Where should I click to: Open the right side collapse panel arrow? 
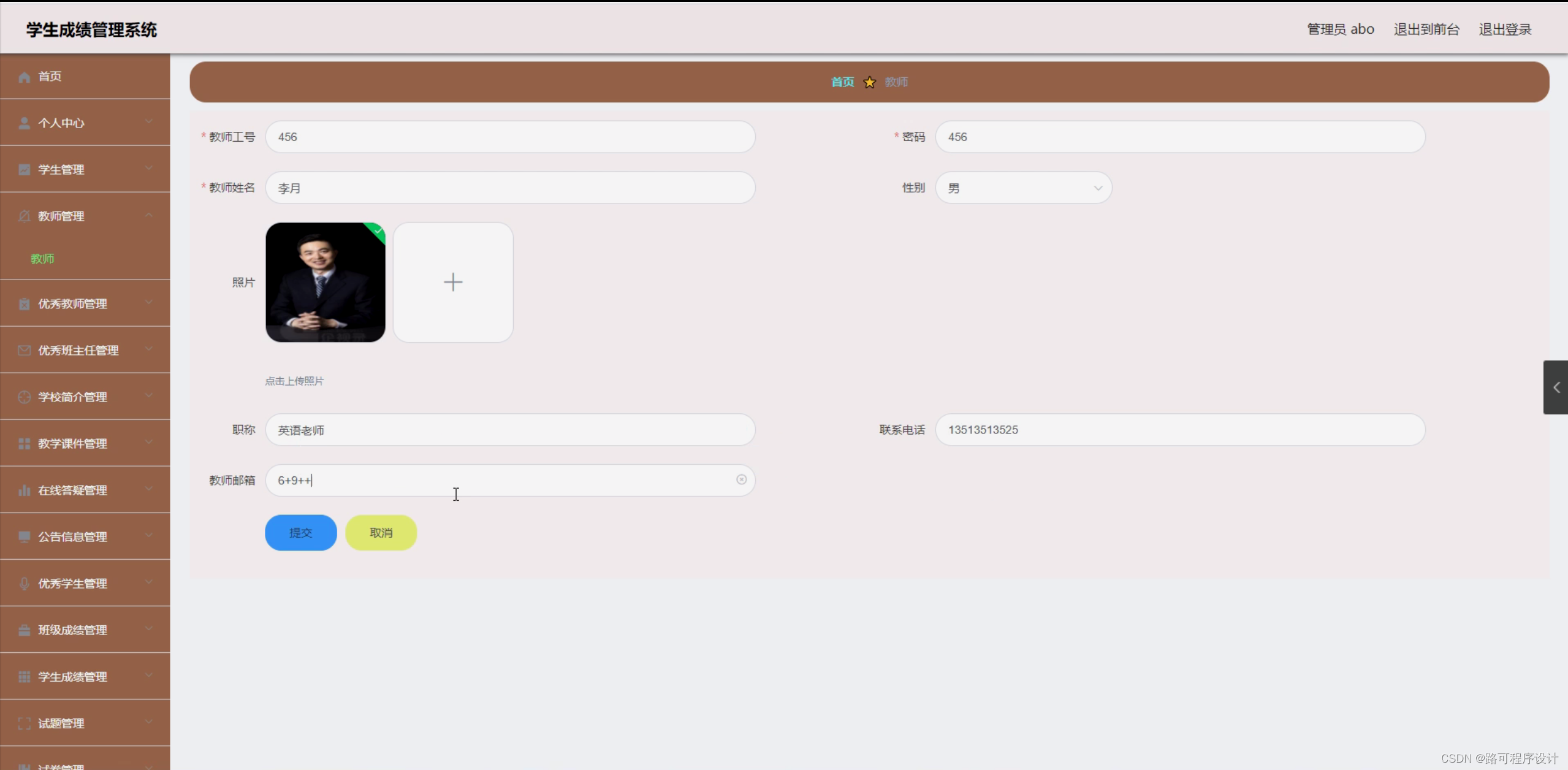(x=1556, y=387)
